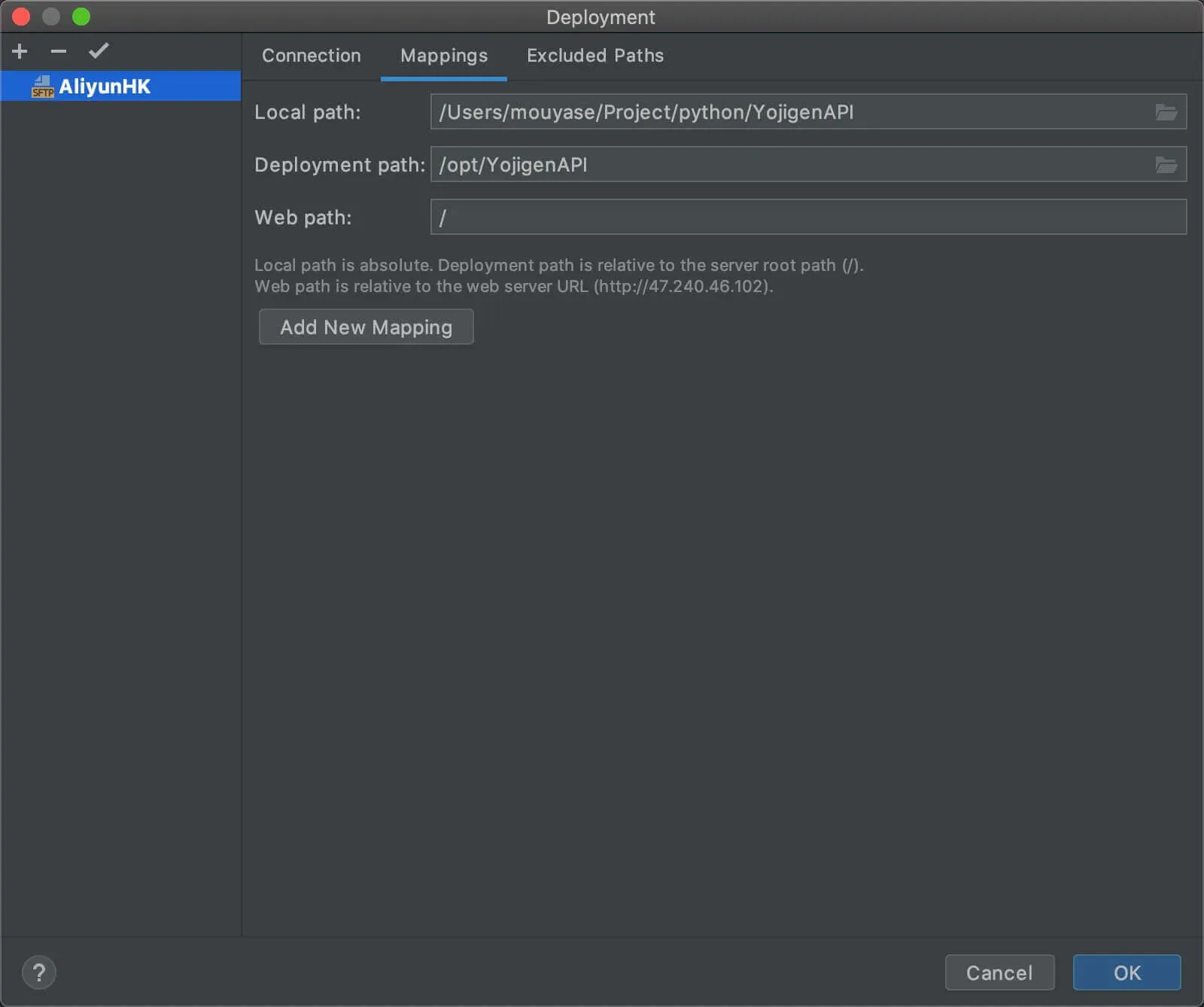The height and width of the screenshot is (1007, 1204).
Task: Remove selected server with minus icon
Action: tap(59, 51)
